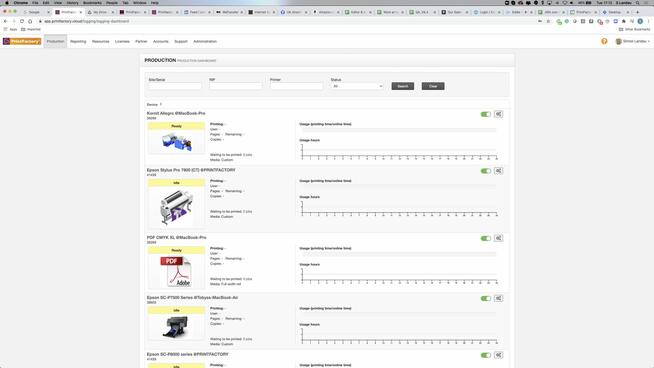Screen dimensions: 654x368
Task: Click the Clear button
Action: 433,86
